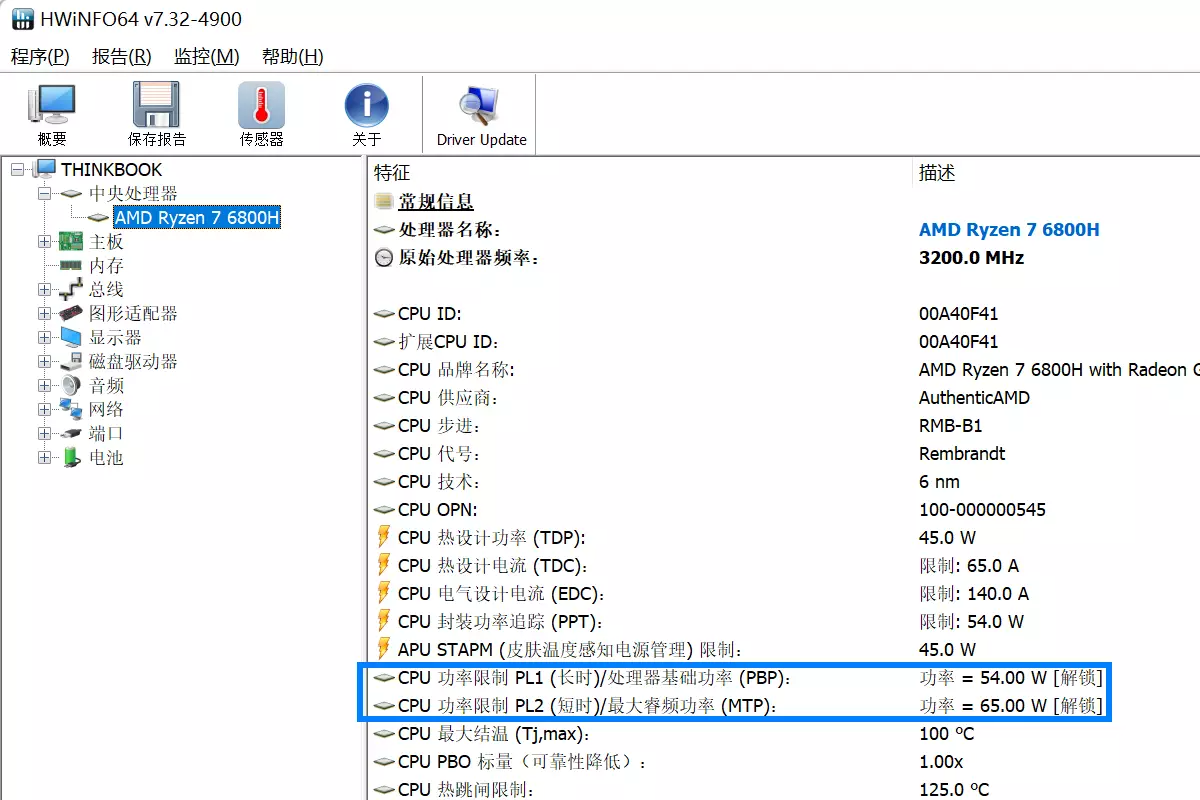Collapse the 中央处理器 tree node

pos(44,194)
